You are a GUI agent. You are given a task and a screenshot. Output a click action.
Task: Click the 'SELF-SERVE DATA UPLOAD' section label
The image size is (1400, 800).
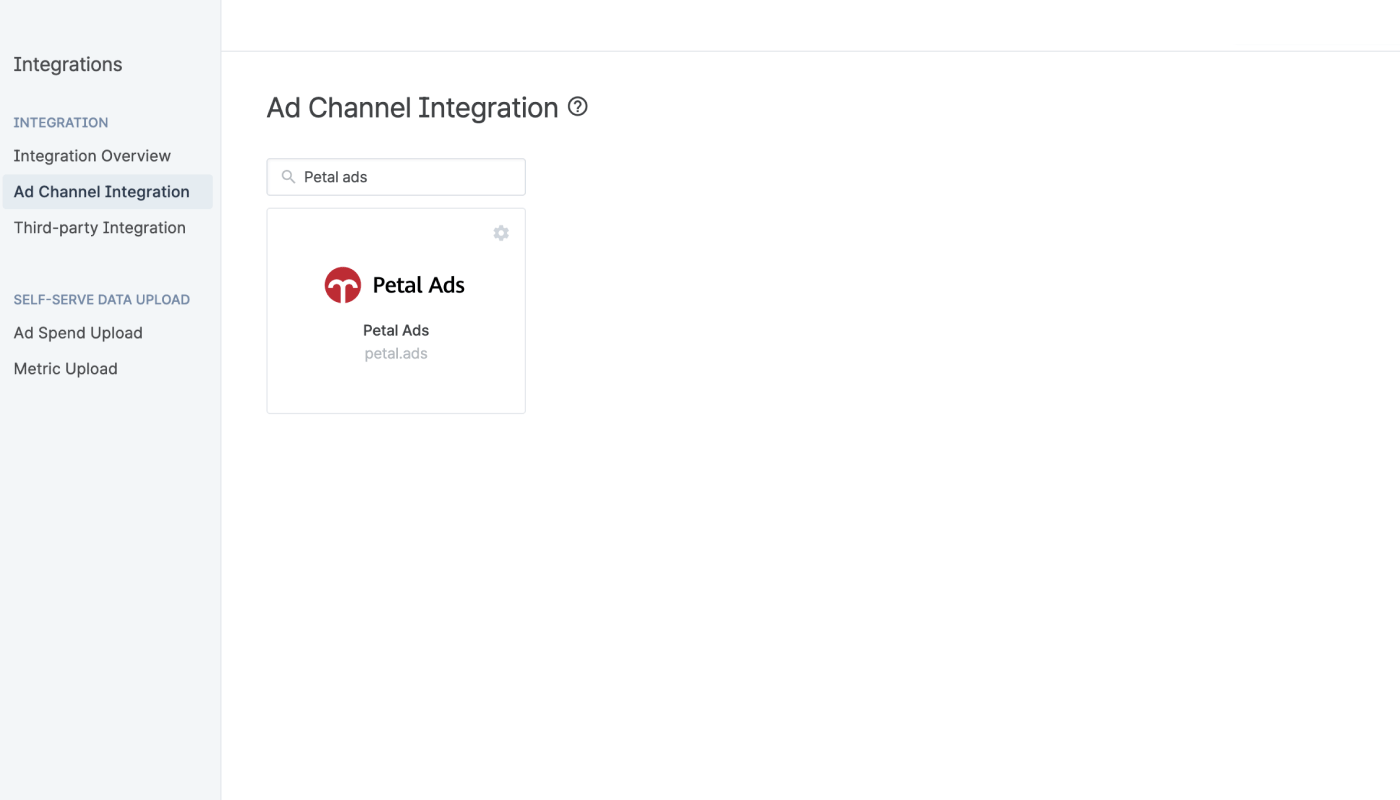102,300
